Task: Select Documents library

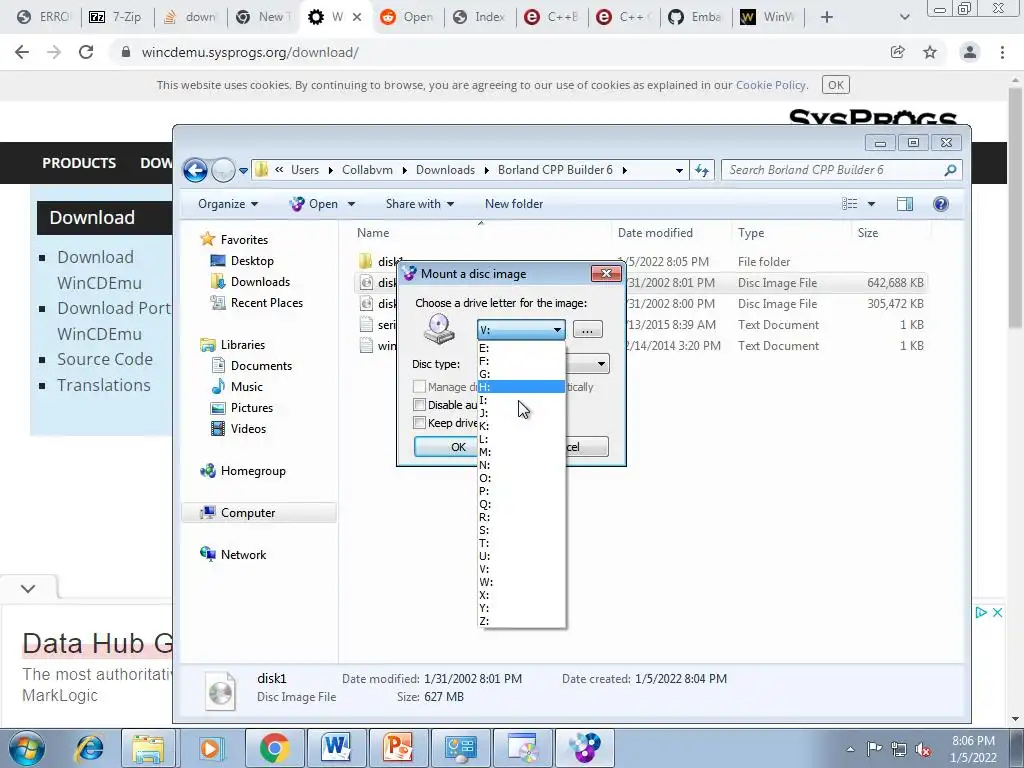Action: 261,366
